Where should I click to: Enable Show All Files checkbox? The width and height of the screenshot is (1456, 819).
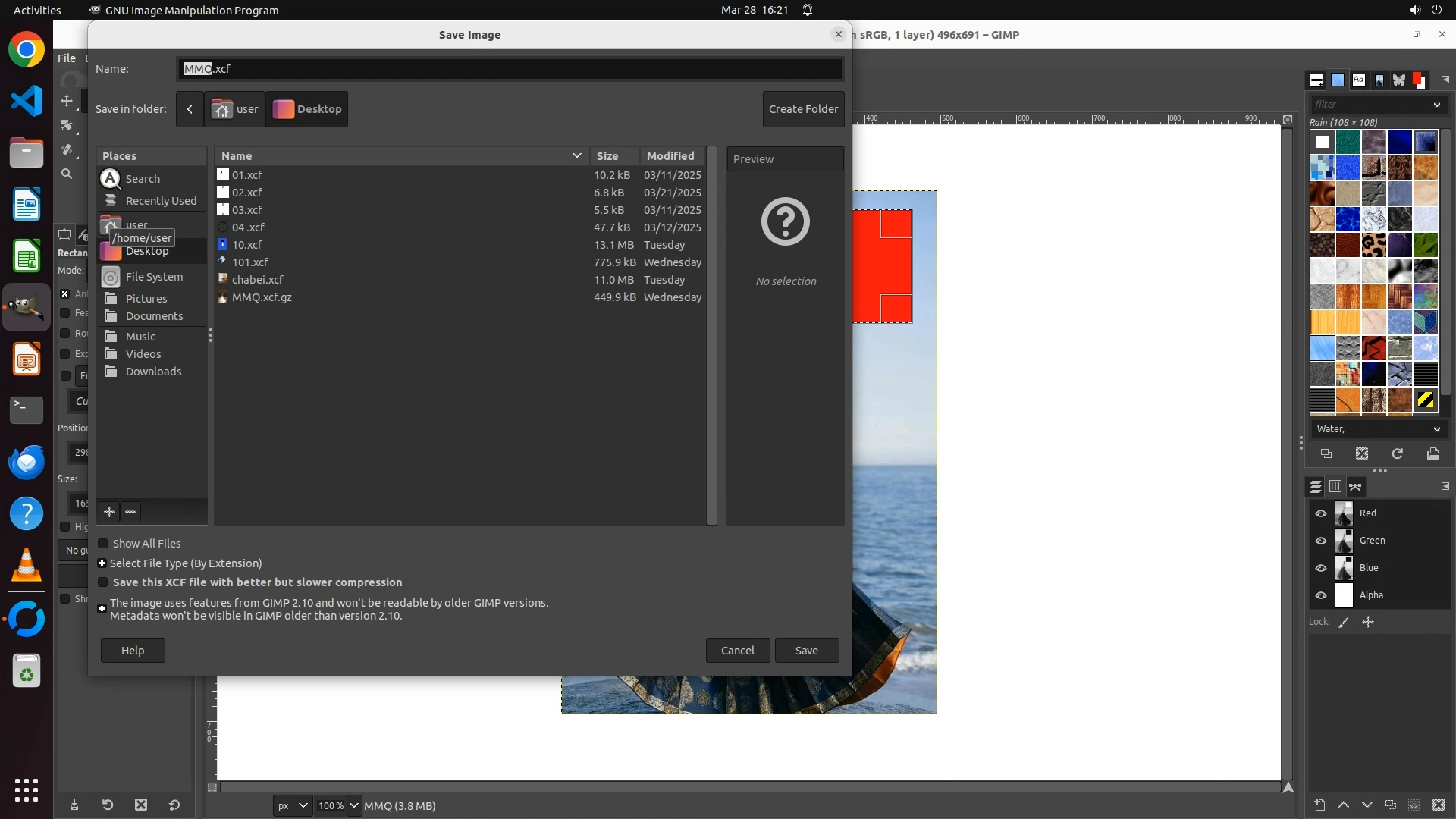[x=103, y=544]
